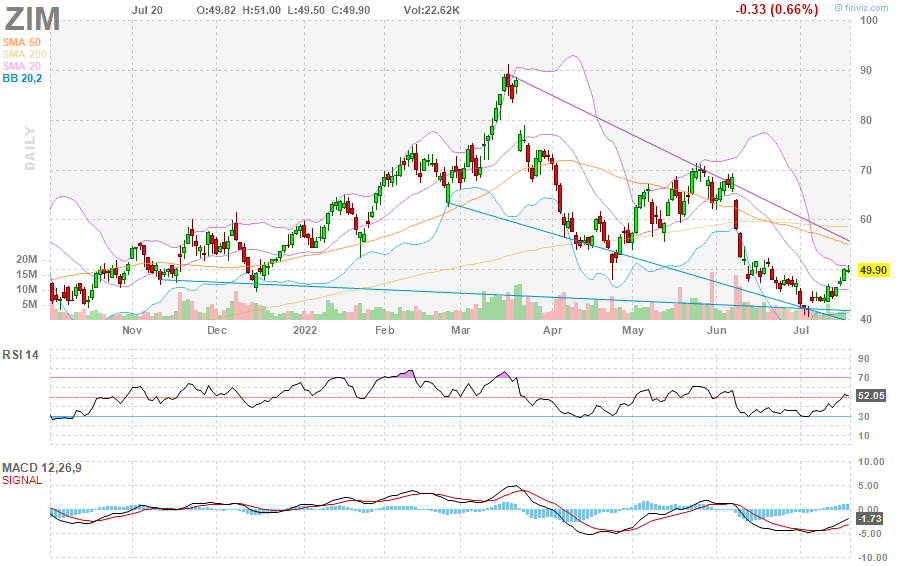Click the 60 price axis label
This screenshot has height=566, width=900.
coord(866,220)
